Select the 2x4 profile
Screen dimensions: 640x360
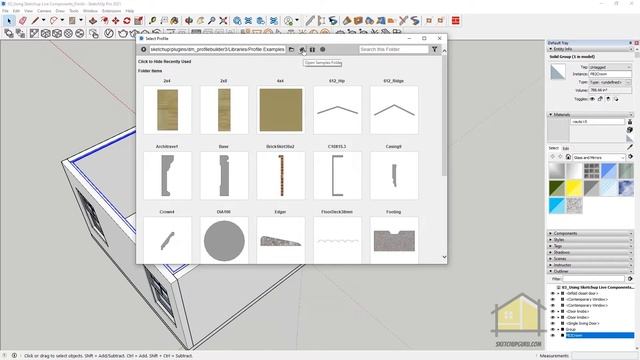[x=167, y=110]
